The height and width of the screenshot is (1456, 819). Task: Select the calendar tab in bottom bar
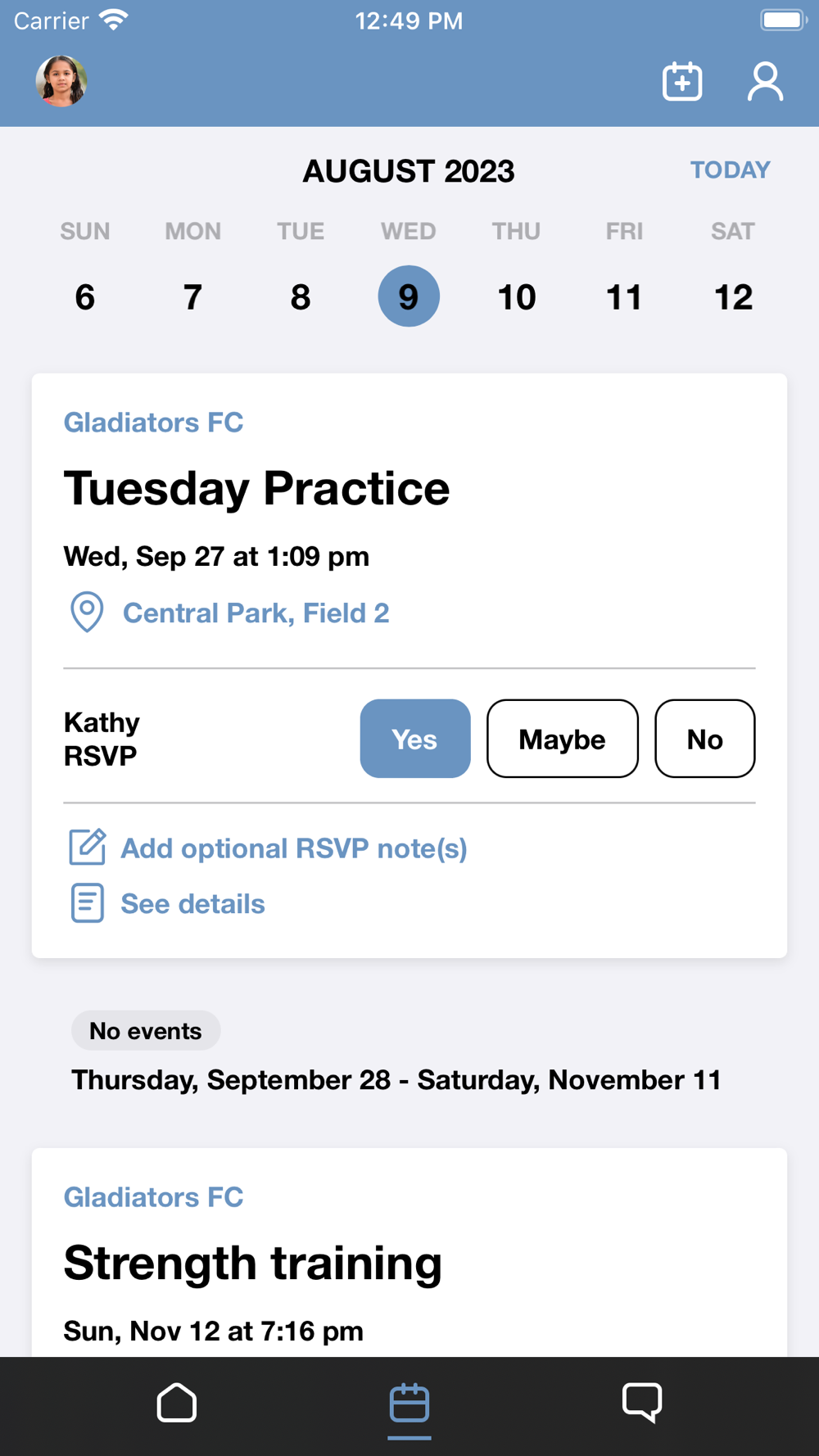point(409,1404)
